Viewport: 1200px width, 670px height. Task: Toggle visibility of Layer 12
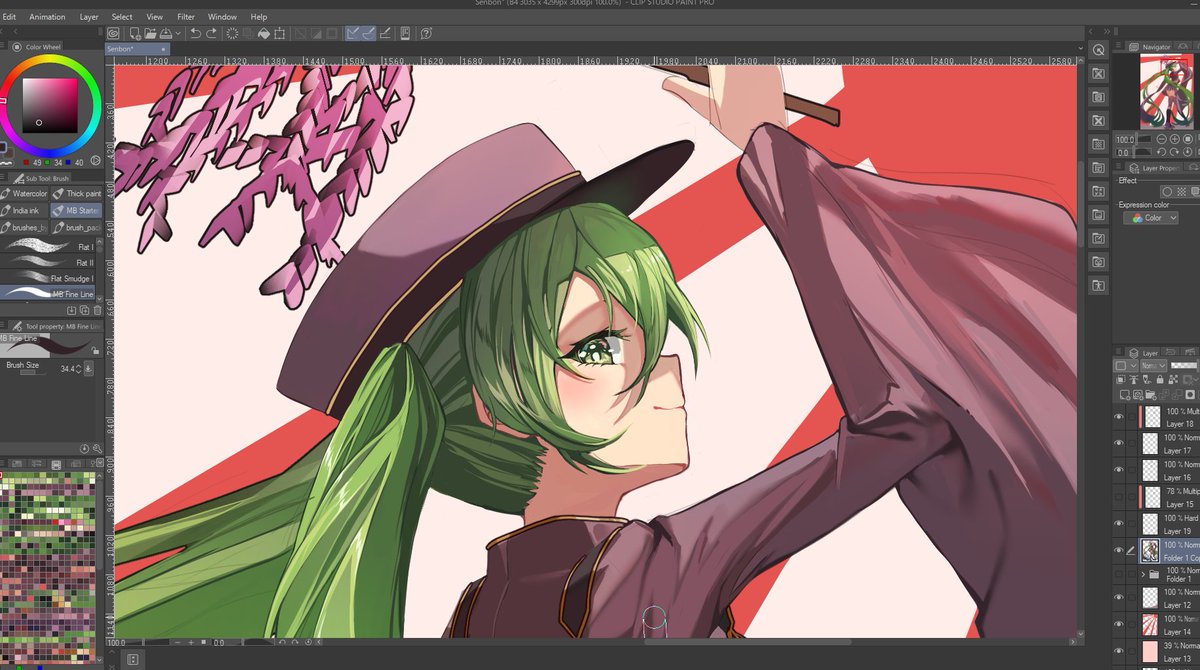click(1119, 597)
